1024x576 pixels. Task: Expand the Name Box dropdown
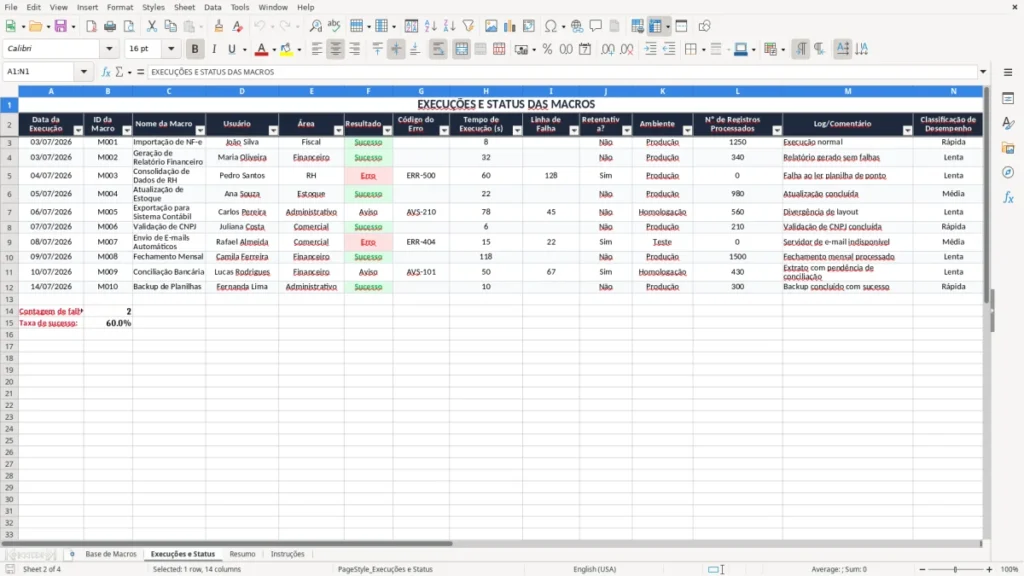pyautogui.click(x=84, y=72)
